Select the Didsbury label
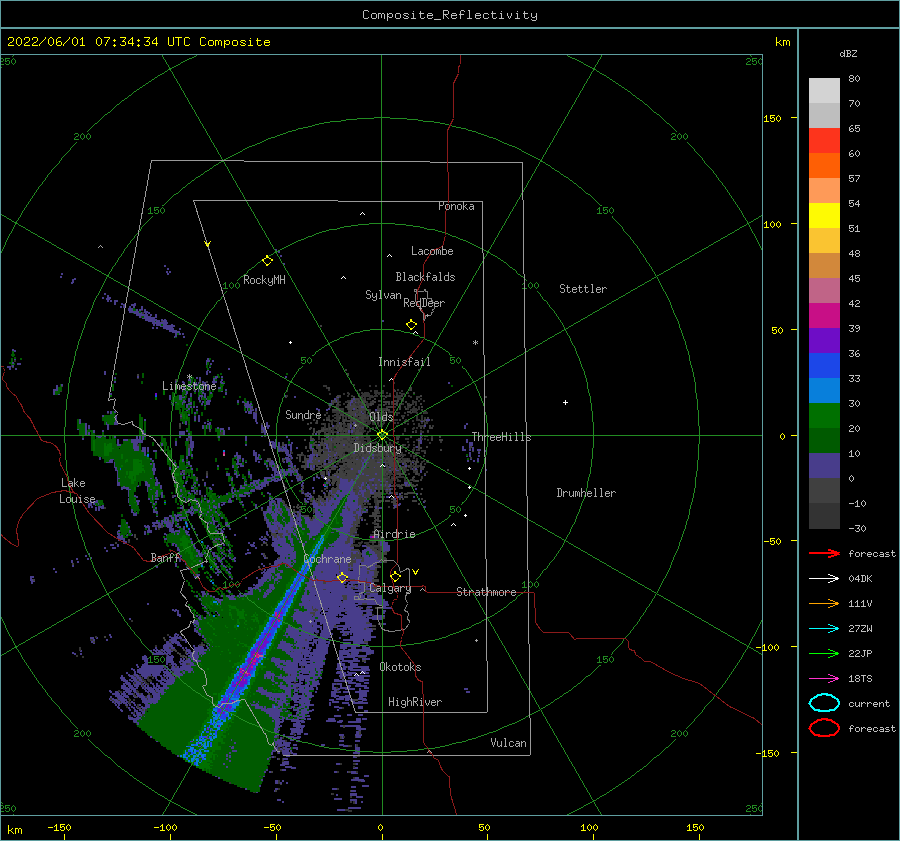Viewport: 900px width, 841px height. click(377, 448)
